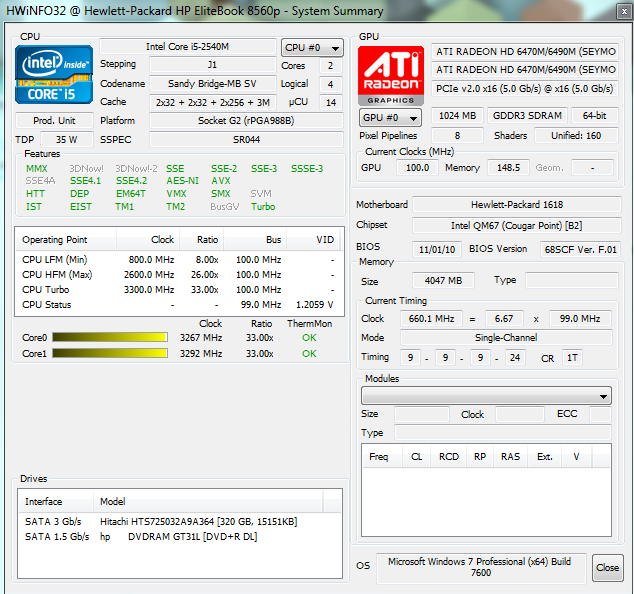Click the AVX feature label

pyautogui.click(x=221, y=181)
